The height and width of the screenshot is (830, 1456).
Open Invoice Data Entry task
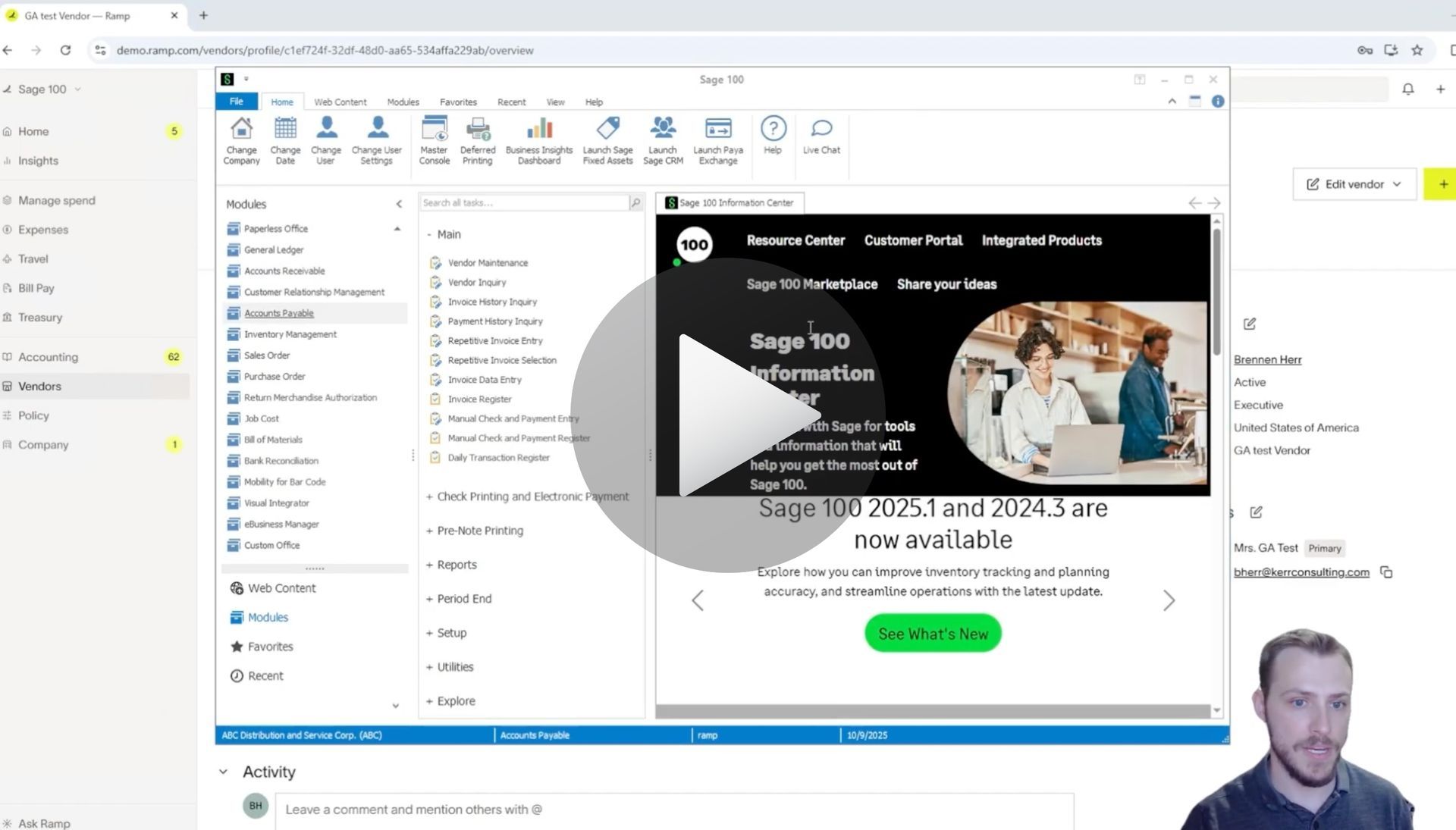point(484,380)
